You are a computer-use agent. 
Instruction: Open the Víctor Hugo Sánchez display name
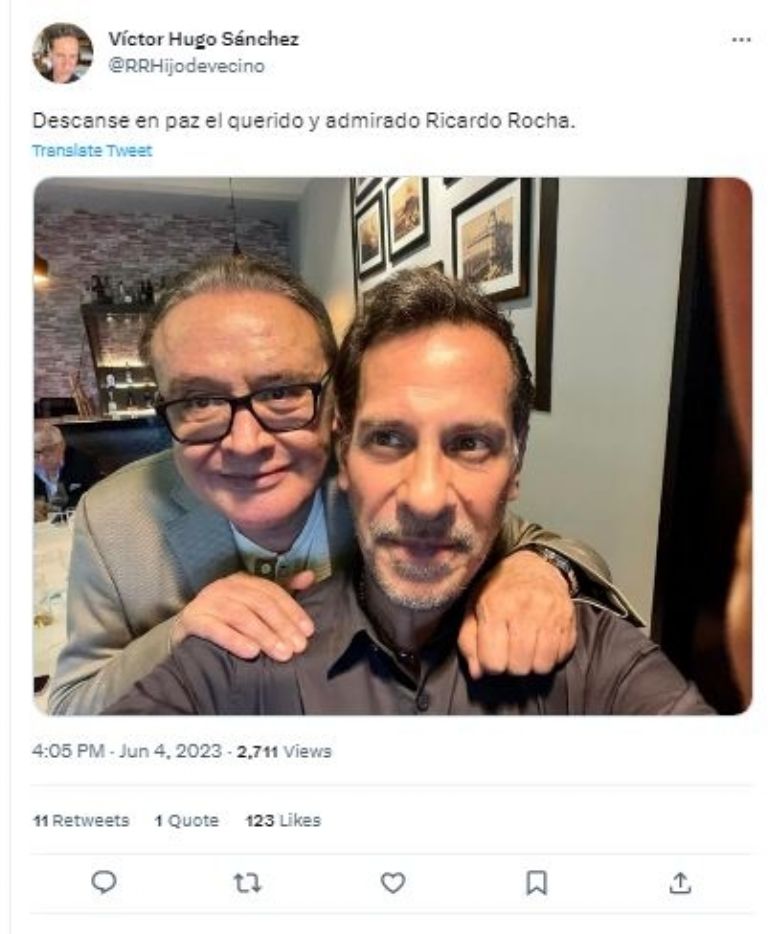(x=203, y=39)
